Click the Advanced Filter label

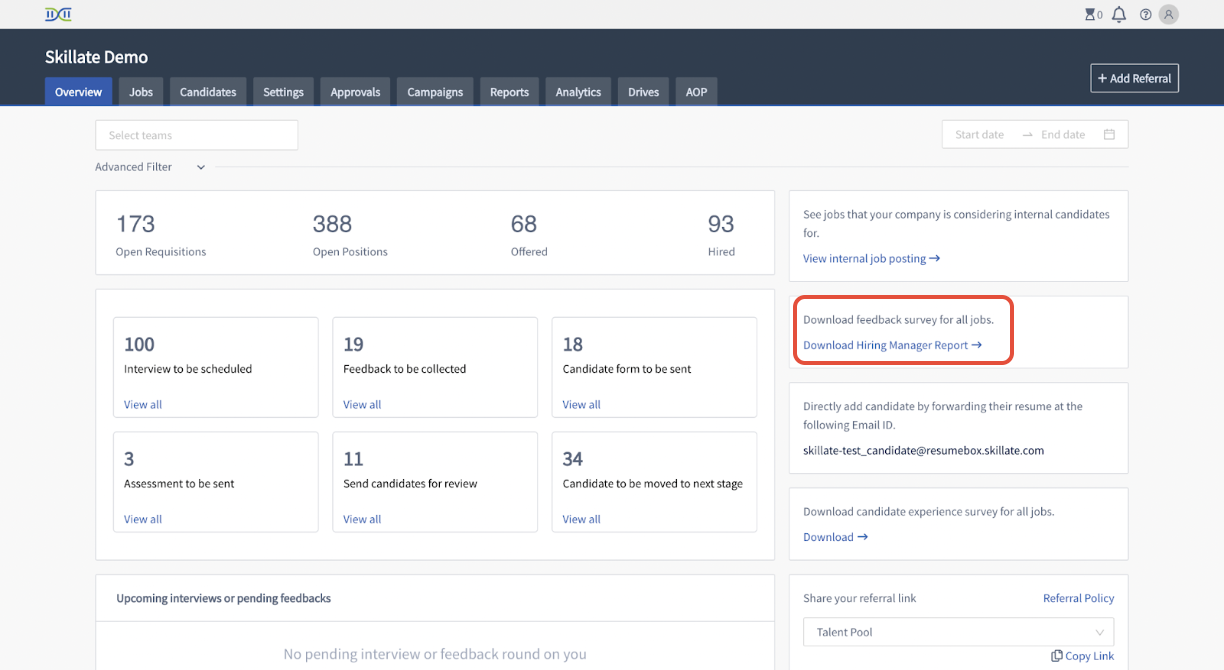click(133, 167)
